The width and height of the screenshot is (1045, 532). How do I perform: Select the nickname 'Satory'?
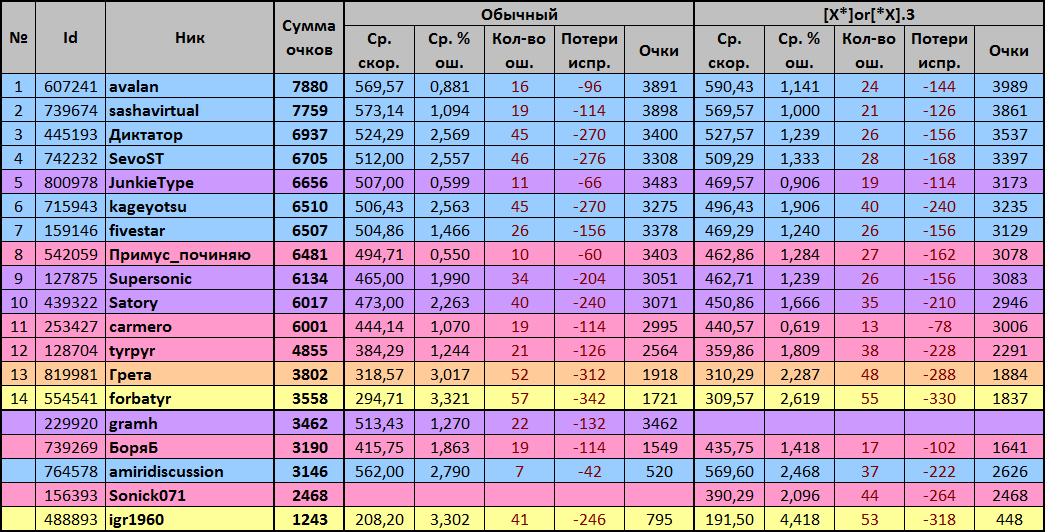(x=189, y=303)
